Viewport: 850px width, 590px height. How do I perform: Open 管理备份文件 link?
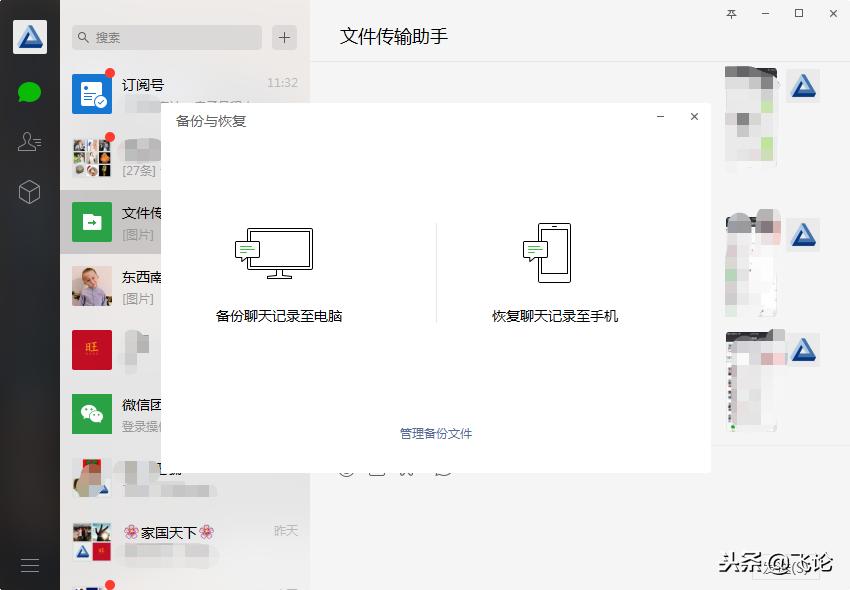435,434
